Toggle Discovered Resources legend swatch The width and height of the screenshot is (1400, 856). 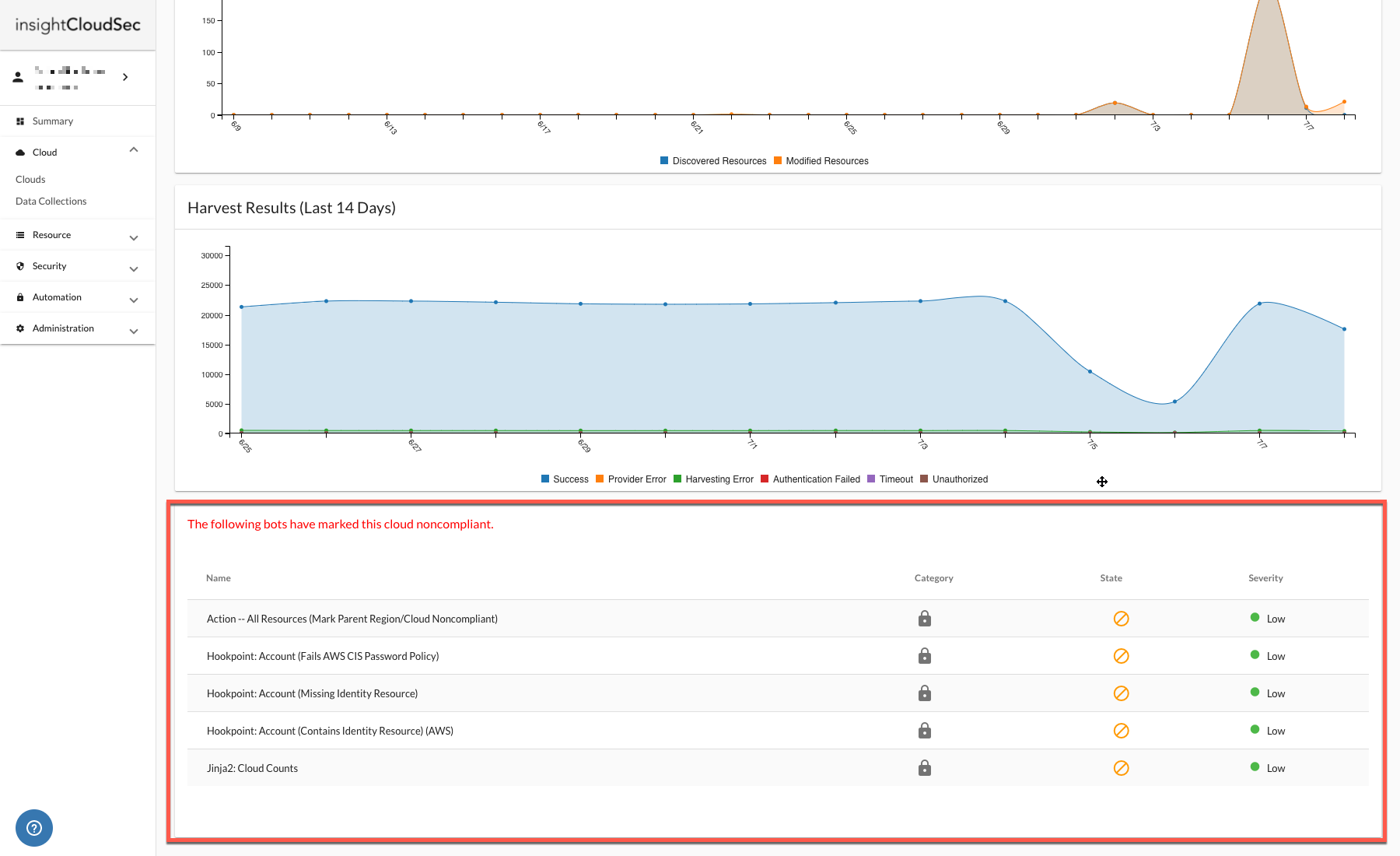click(x=664, y=160)
